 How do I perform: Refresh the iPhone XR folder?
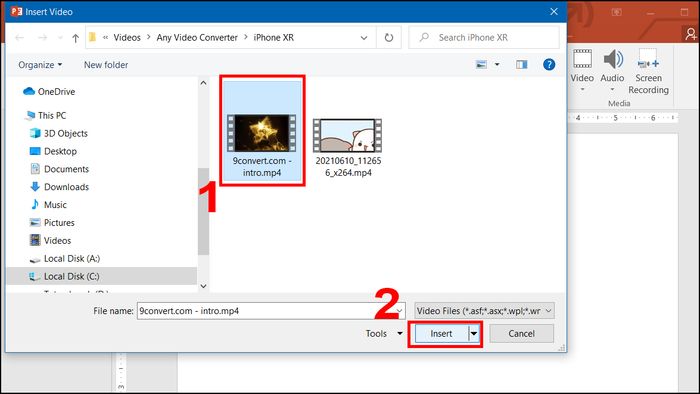[389, 38]
